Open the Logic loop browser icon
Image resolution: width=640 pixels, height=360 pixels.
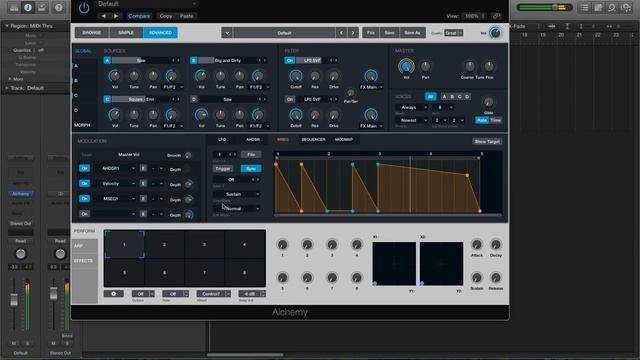coord(612,7)
